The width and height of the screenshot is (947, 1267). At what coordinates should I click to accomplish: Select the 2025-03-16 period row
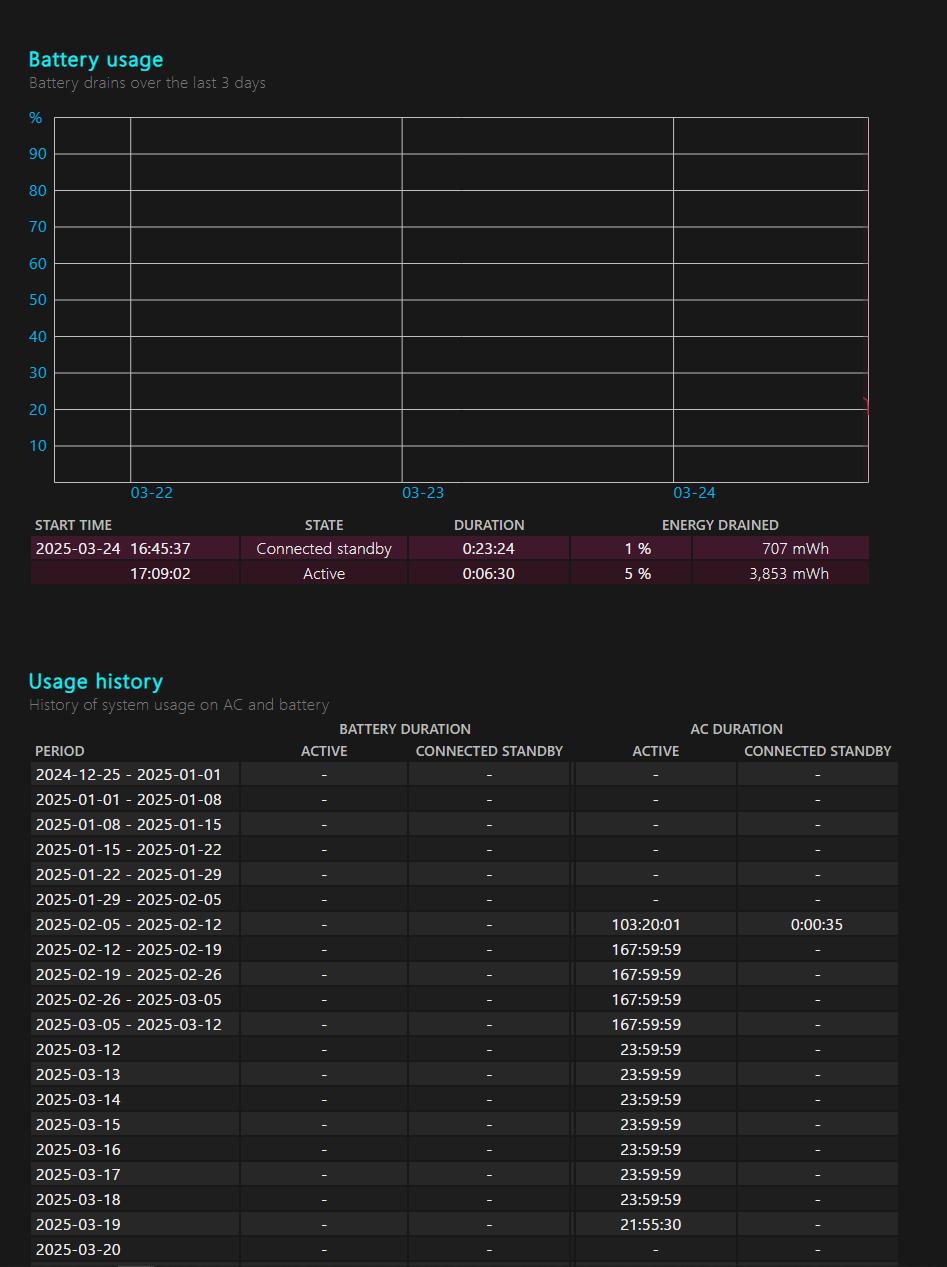pyautogui.click(x=464, y=1150)
